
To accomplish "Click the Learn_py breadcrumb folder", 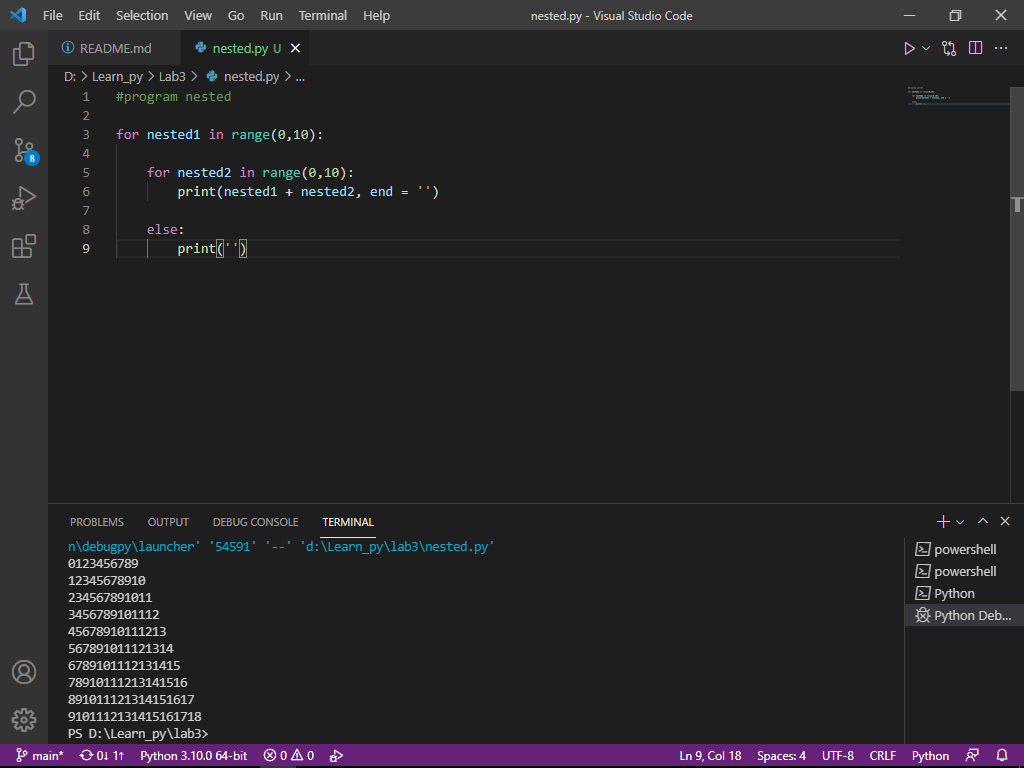I will tap(118, 76).
